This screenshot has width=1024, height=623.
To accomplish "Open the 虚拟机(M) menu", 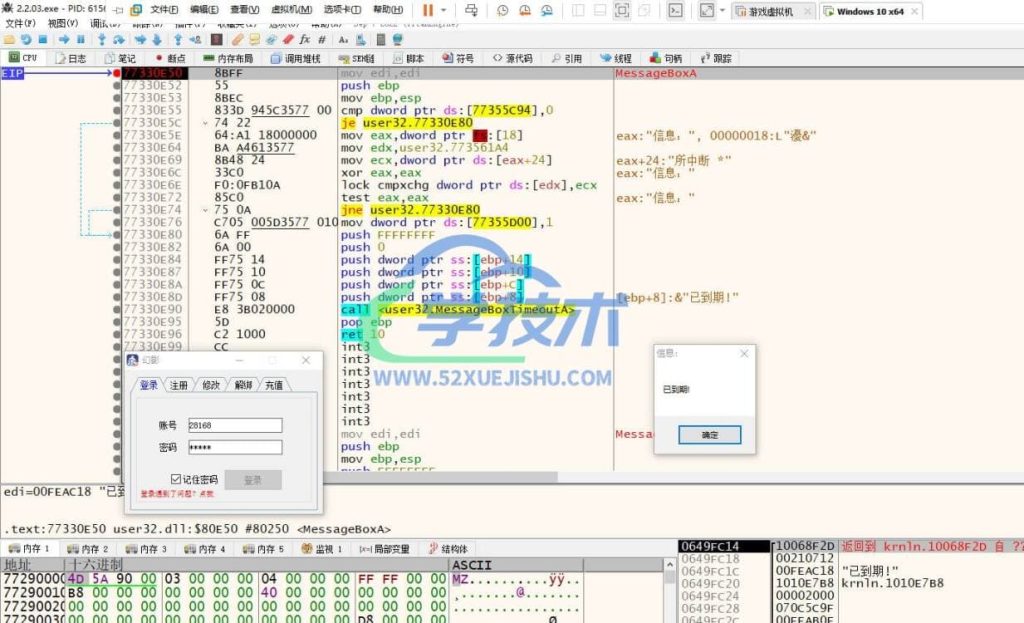I will [x=294, y=10].
